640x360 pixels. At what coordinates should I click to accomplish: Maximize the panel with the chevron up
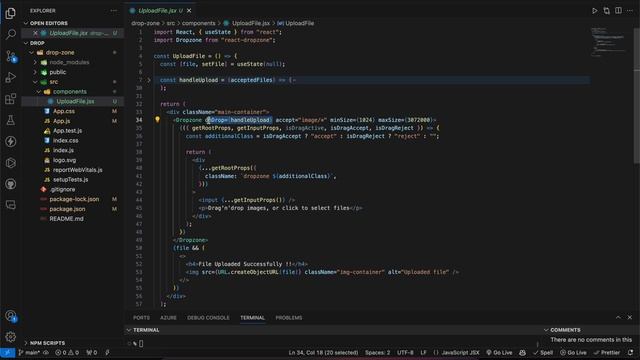pos(618,317)
